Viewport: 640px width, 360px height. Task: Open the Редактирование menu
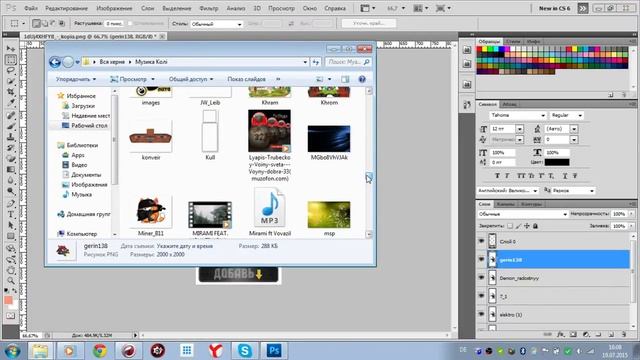tap(66, 8)
